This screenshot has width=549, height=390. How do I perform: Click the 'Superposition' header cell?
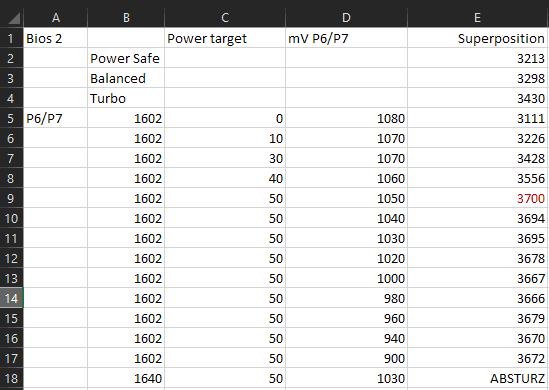478,38
